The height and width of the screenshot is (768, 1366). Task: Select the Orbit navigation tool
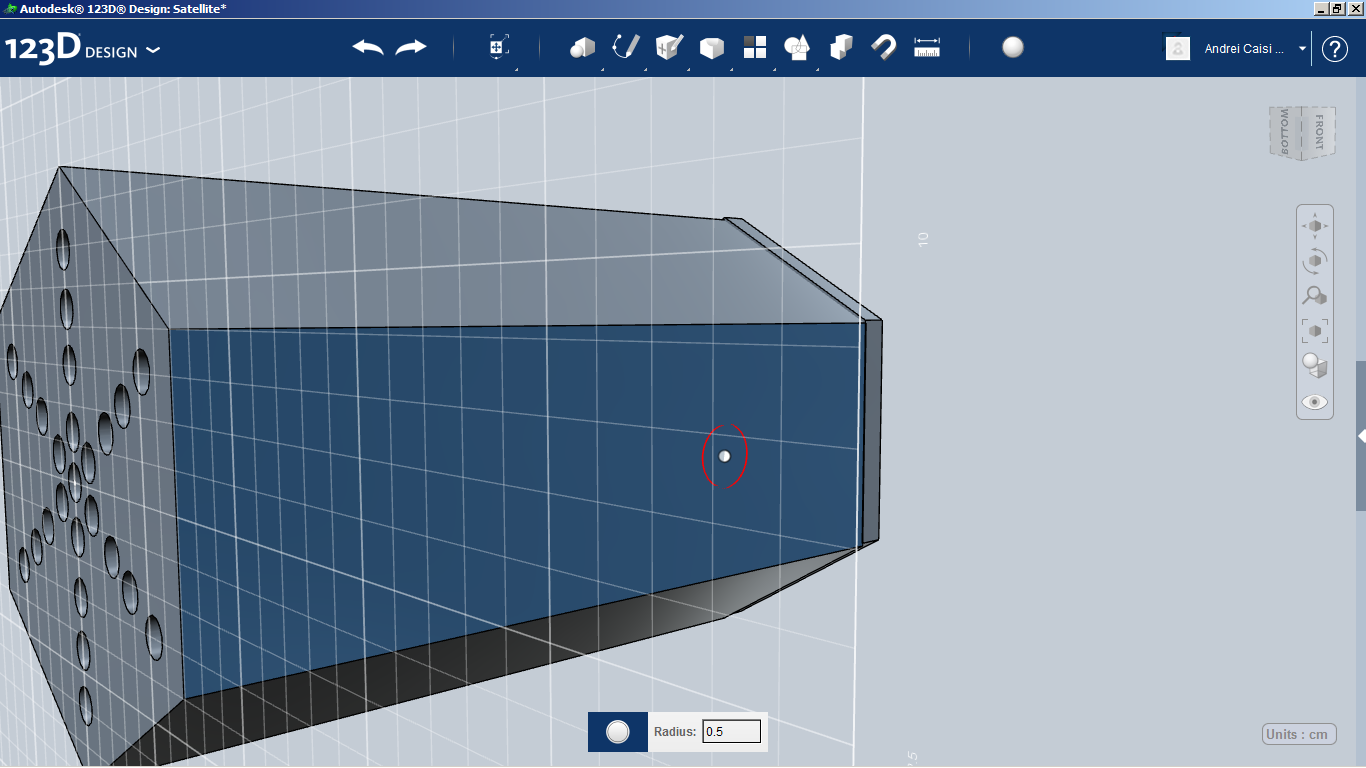click(1315, 261)
